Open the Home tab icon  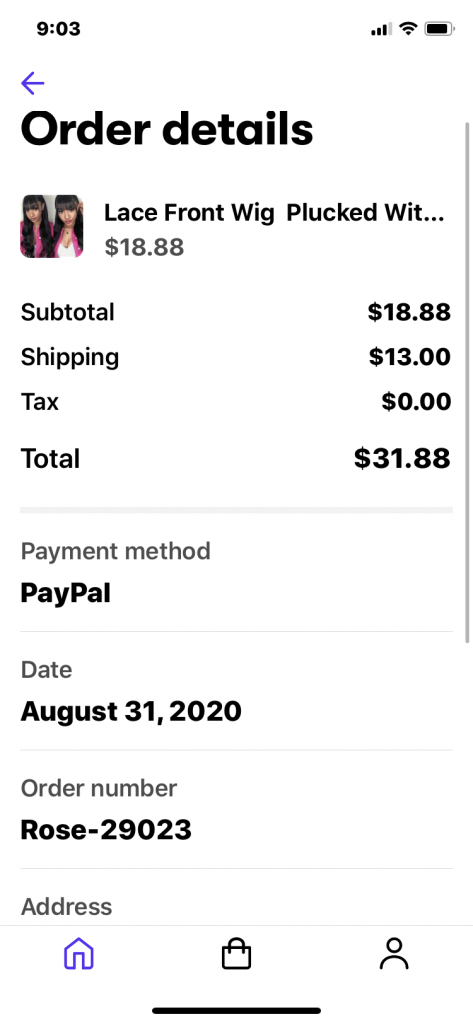point(78,954)
